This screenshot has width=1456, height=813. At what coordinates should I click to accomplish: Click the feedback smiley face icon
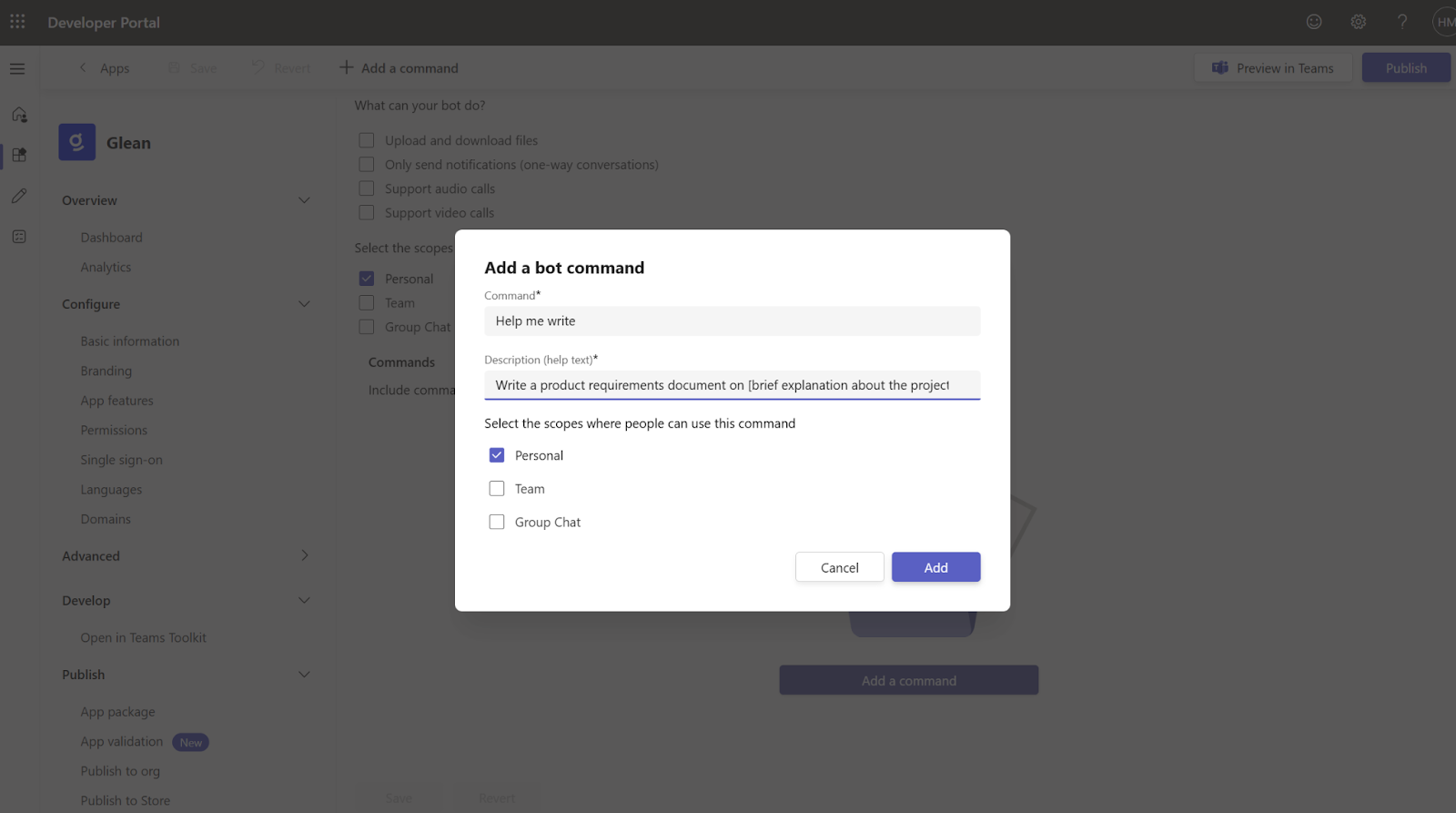coord(1314,22)
